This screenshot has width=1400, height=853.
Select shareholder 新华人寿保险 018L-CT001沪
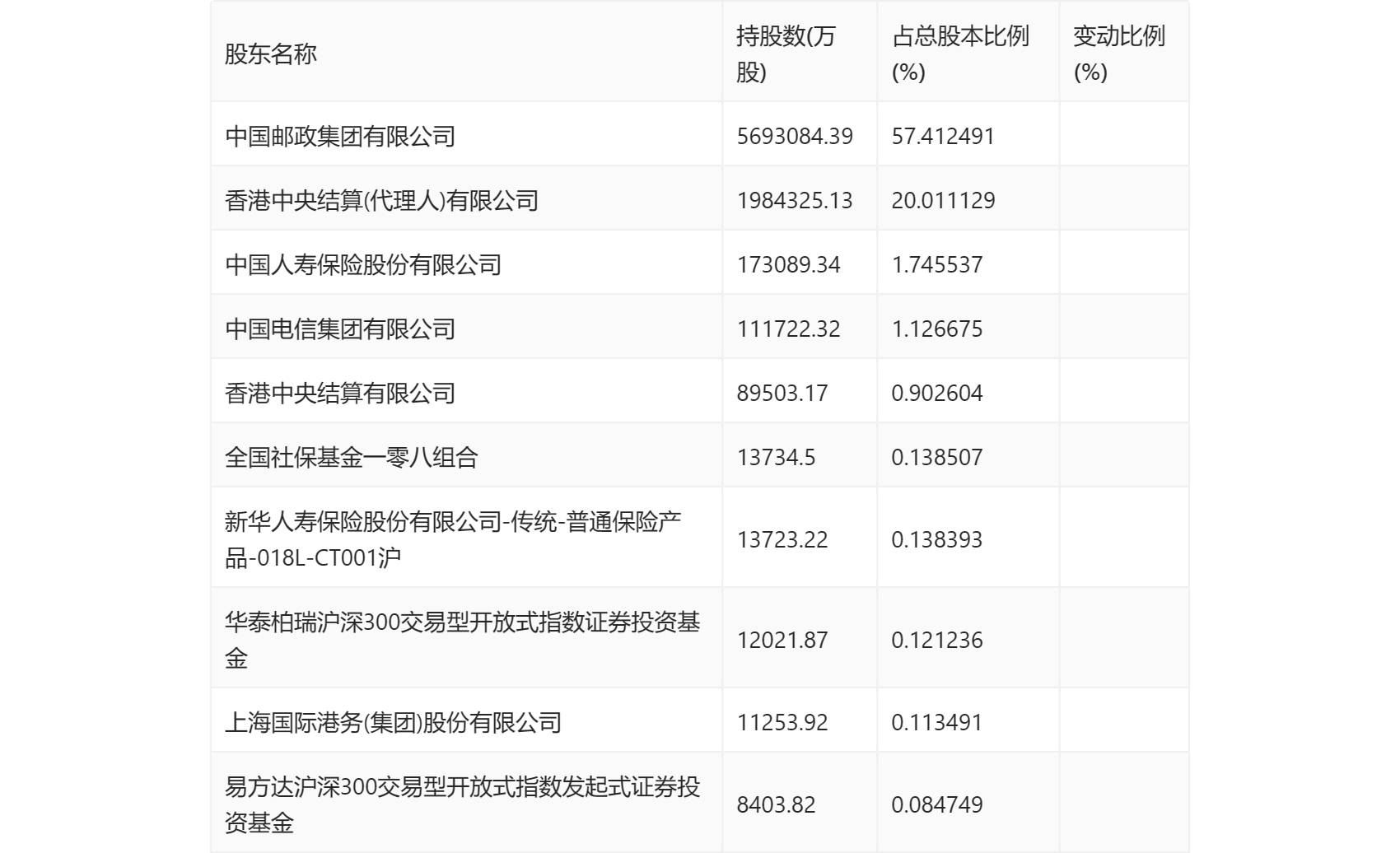[x=453, y=539]
